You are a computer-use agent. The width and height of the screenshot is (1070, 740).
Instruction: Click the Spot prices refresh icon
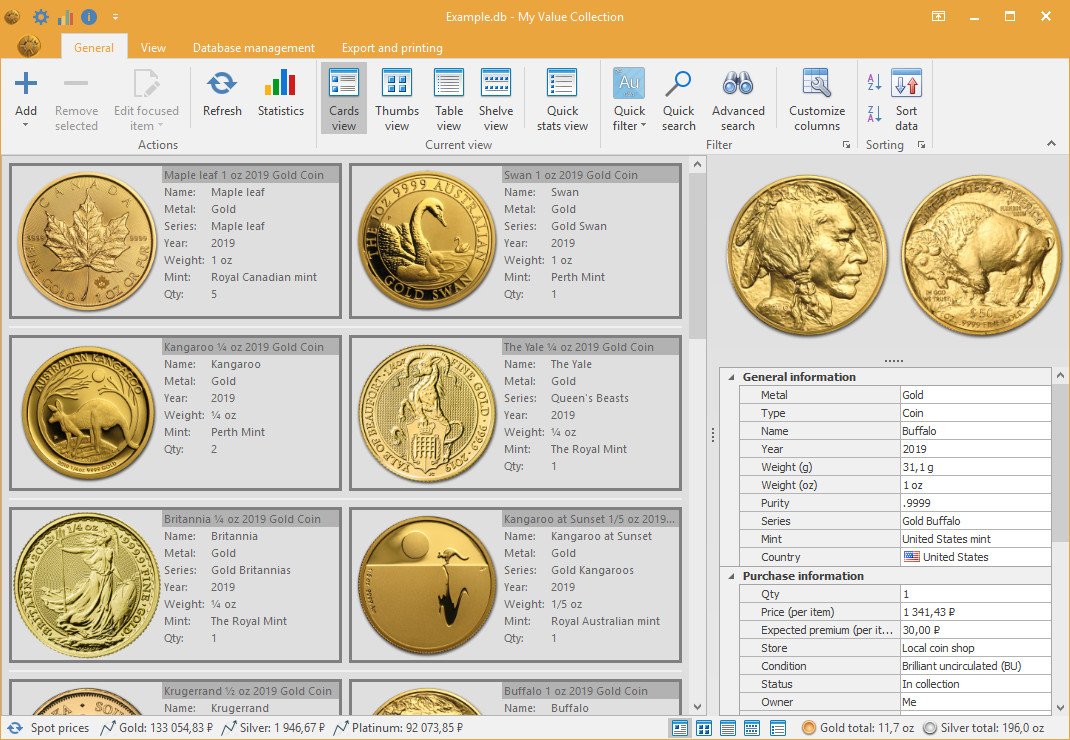coord(15,728)
